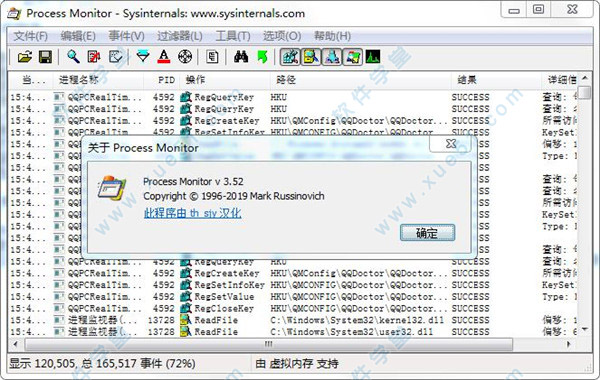Open the 工具(T) menu
This screenshot has height=380, width=600.
pyautogui.click(x=233, y=36)
